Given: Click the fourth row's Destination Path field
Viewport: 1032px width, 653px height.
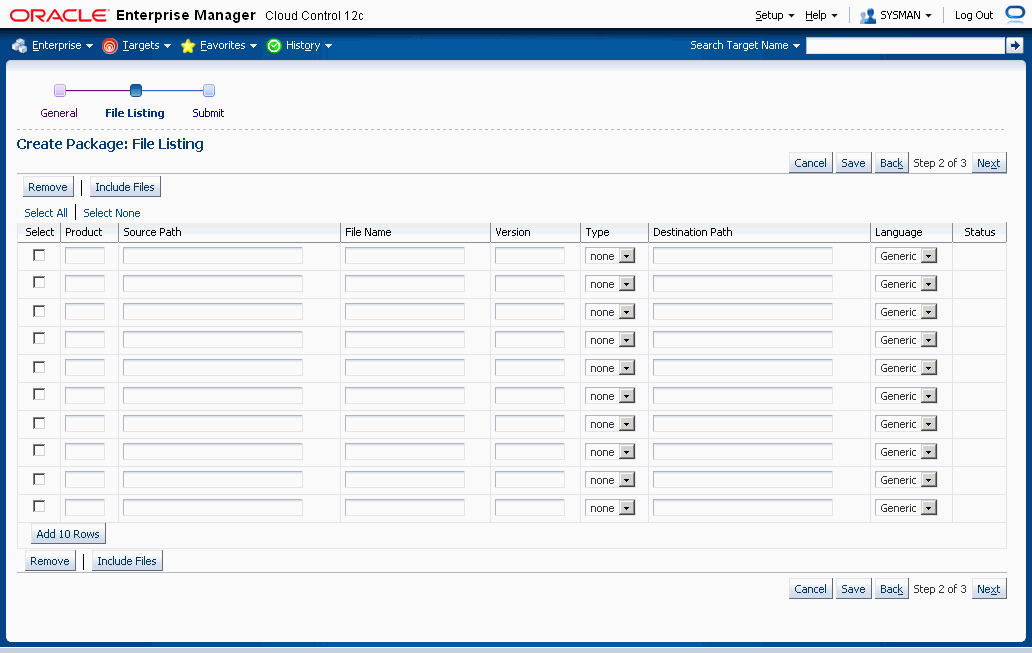Looking at the screenshot, I should pyautogui.click(x=742, y=340).
